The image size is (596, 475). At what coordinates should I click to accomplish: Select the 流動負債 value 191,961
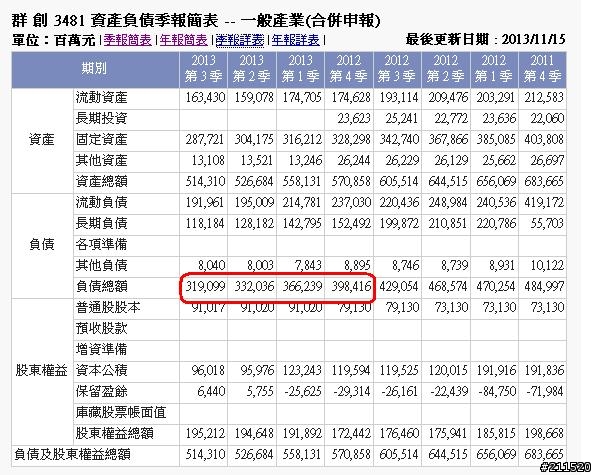click(x=205, y=202)
